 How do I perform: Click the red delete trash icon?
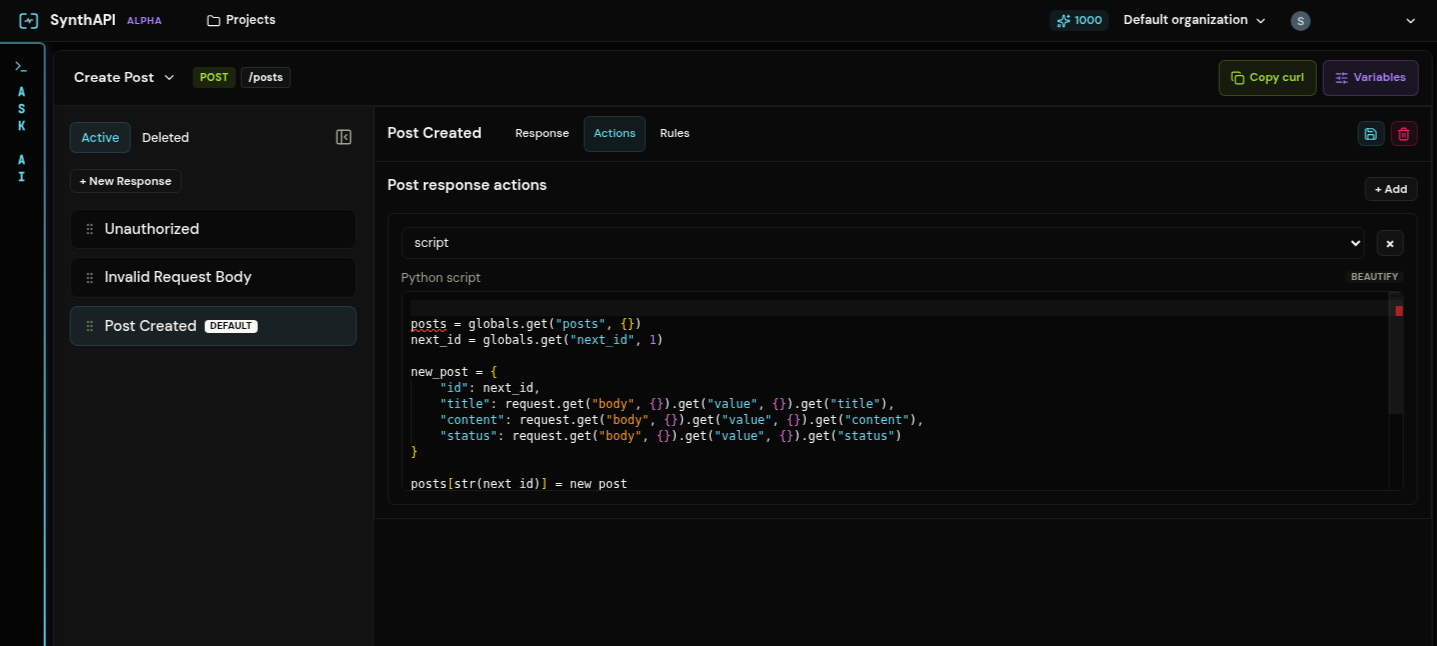point(1404,134)
